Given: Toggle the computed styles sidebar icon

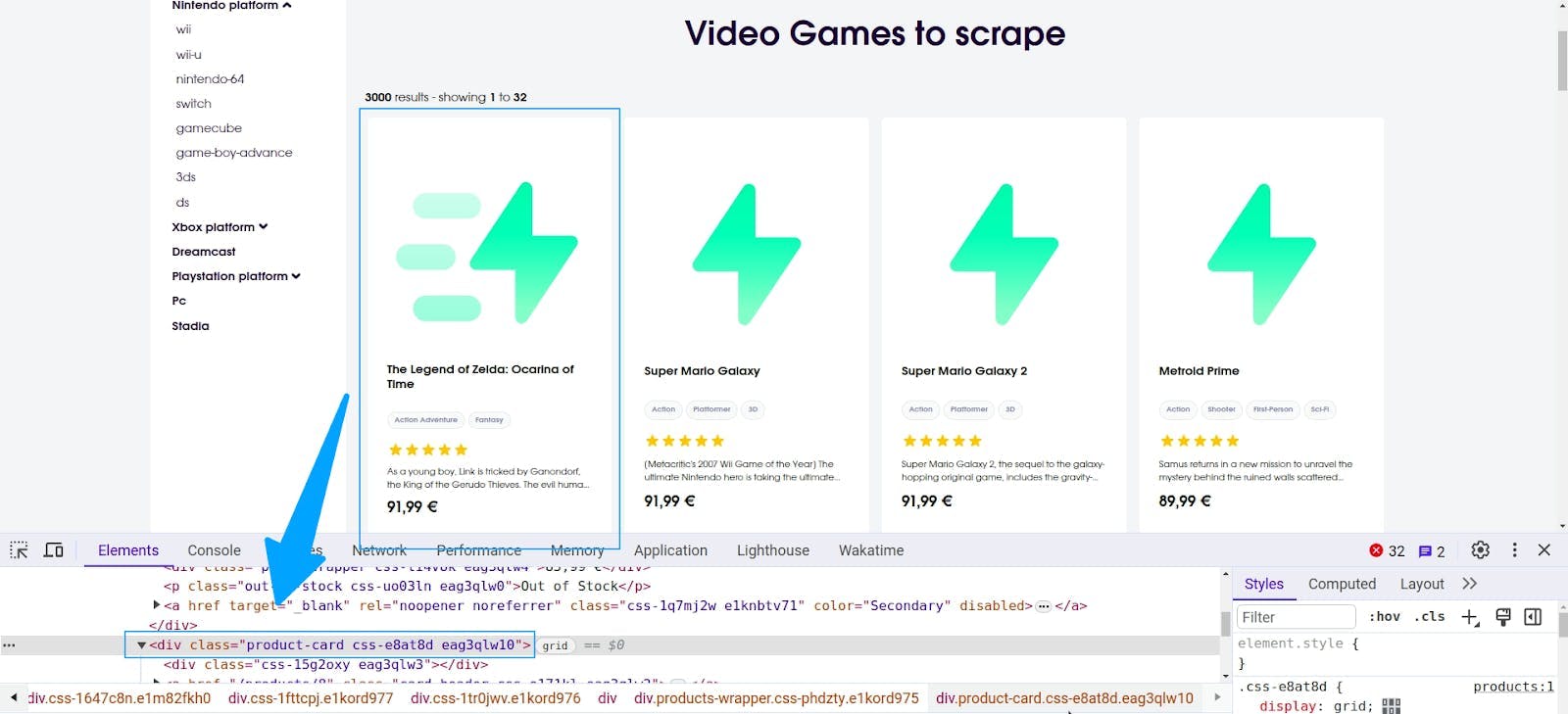Looking at the screenshot, I should tap(1534, 616).
